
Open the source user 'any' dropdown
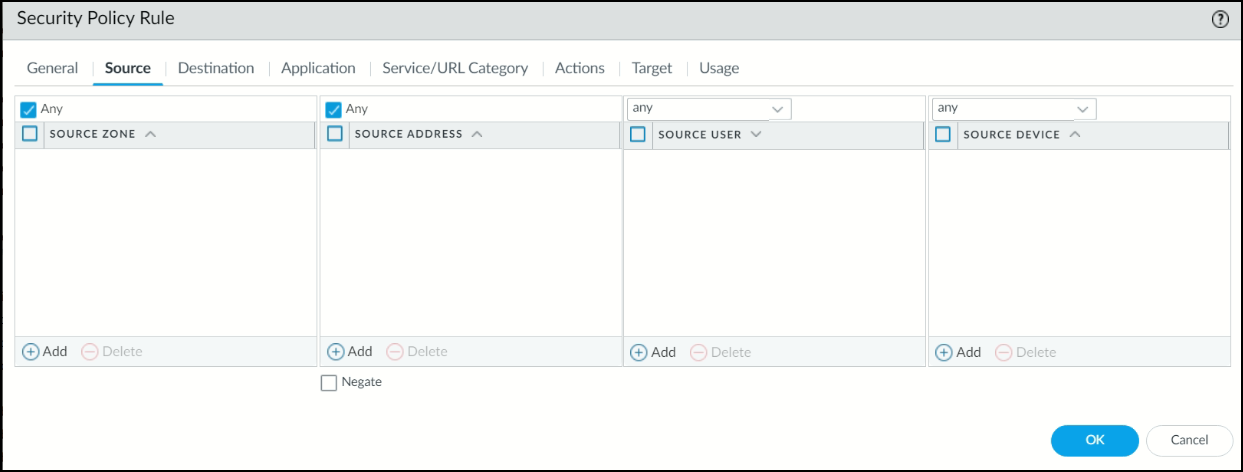pyautogui.click(x=777, y=109)
